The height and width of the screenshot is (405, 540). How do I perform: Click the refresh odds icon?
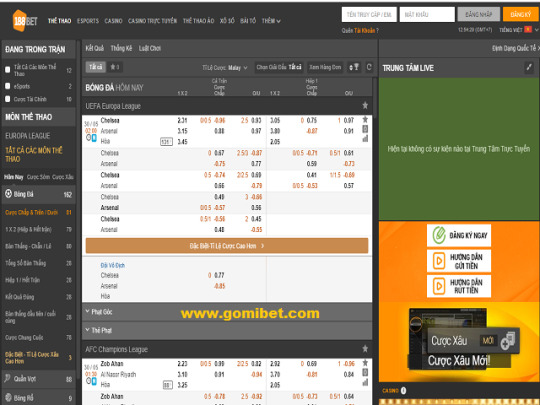tap(369, 67)
